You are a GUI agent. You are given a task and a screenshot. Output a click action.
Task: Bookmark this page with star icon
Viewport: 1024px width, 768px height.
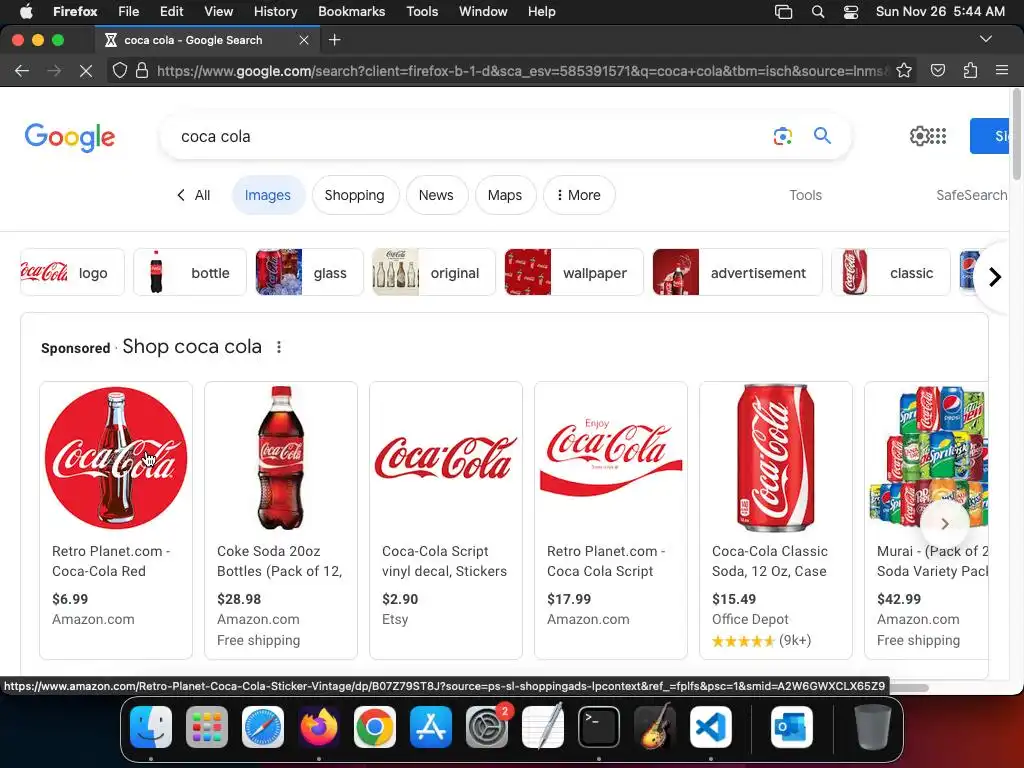pyautogui.click(x=904, y=71)
